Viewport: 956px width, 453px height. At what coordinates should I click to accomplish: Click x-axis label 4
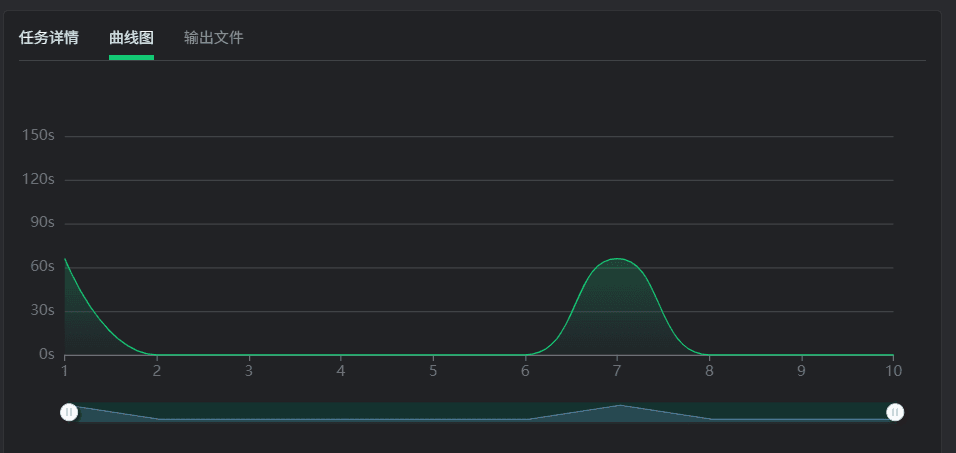click(x=341, y=371)
